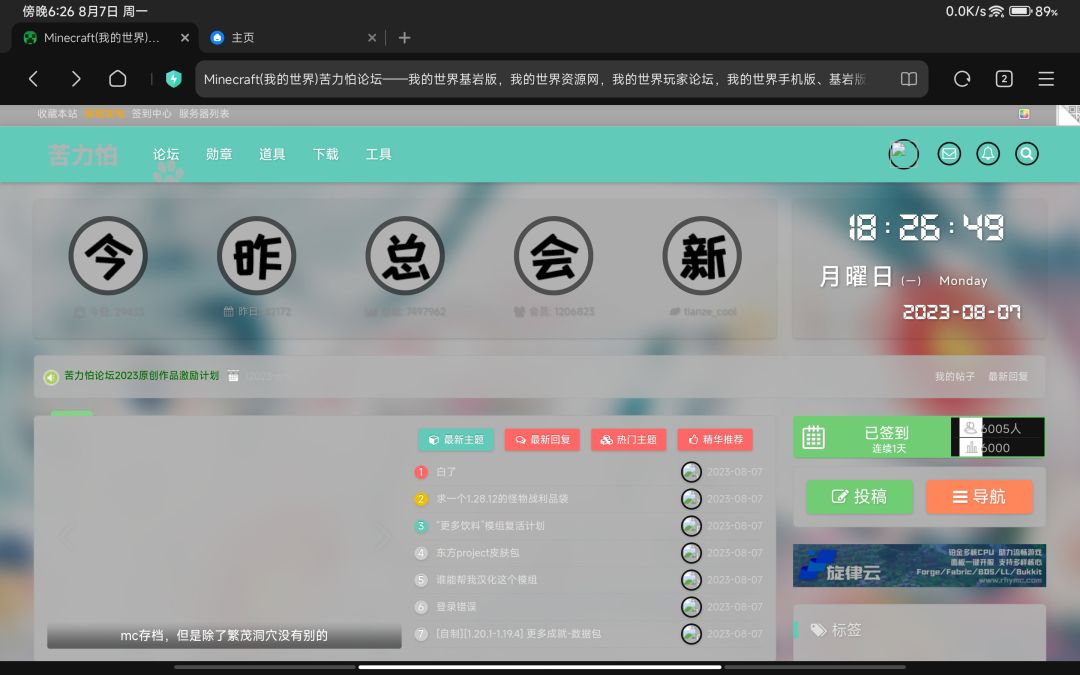
Task: Click the 昨 yesterday stats circle
Action: point(256,256)
